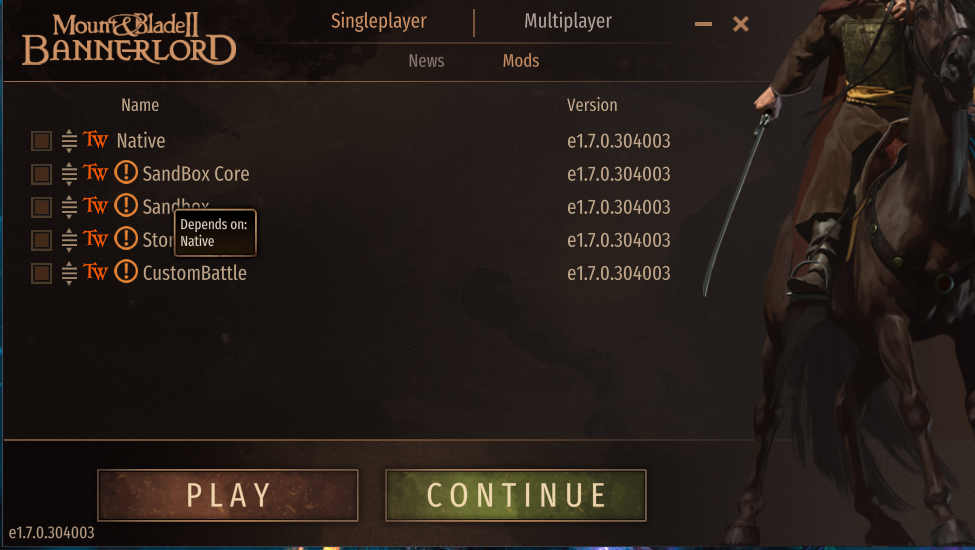Click the reorder handle icon for Native
This screenshot has height=550, width=975.
coord(69,140)
